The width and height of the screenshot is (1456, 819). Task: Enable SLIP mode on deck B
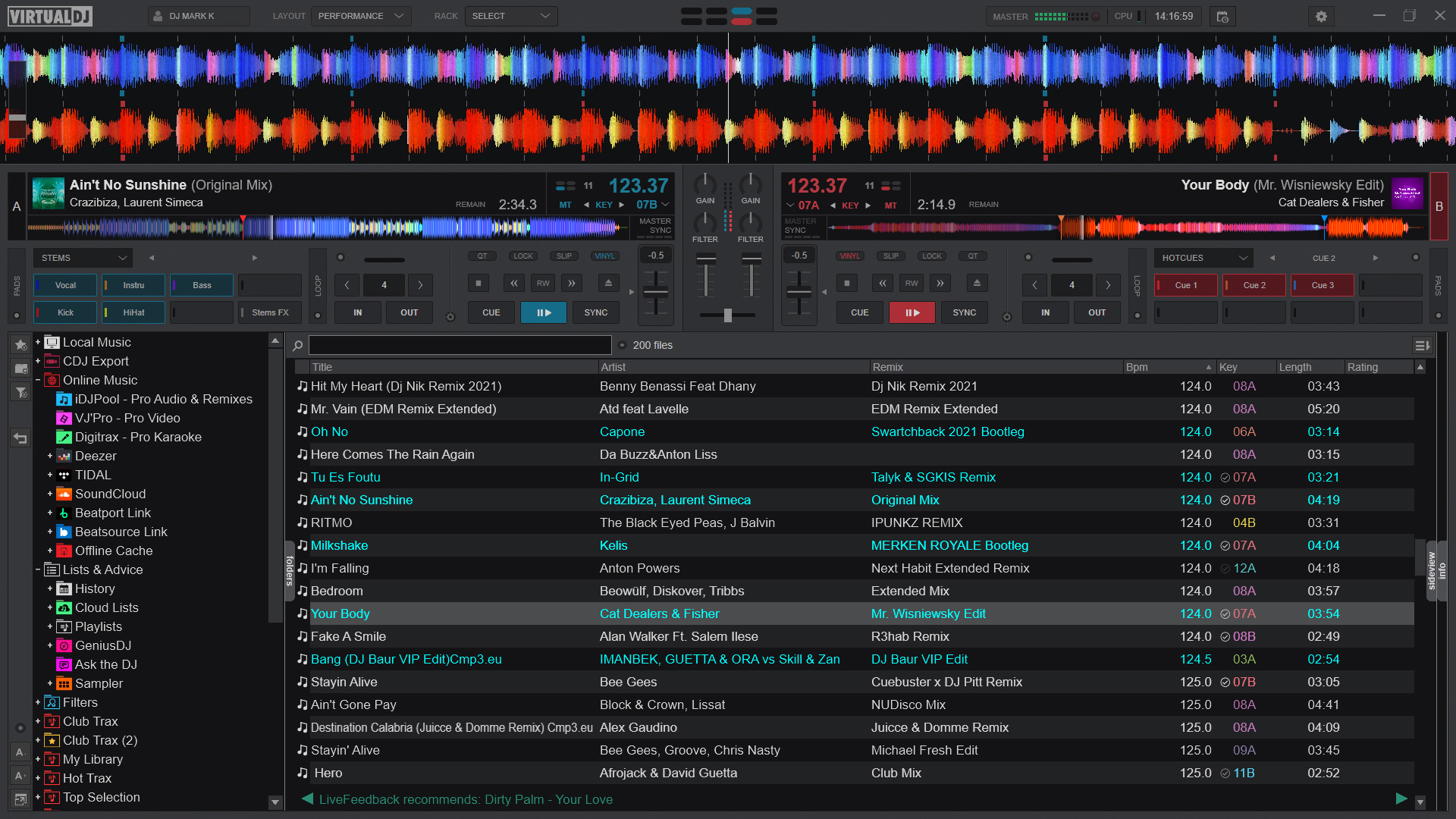tap(890, 256)
